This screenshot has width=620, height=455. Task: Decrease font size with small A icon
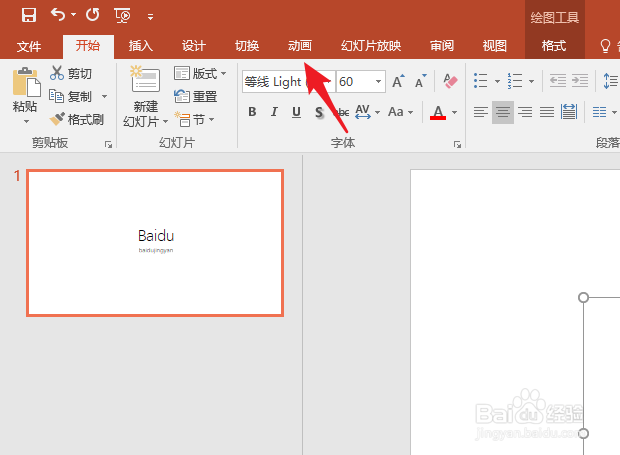420,81
